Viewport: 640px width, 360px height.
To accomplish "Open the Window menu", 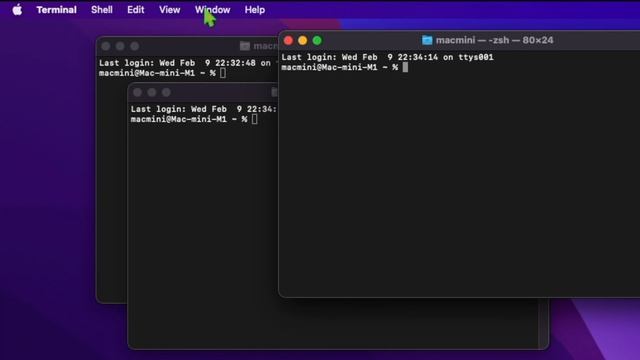I will pos(212,10).
